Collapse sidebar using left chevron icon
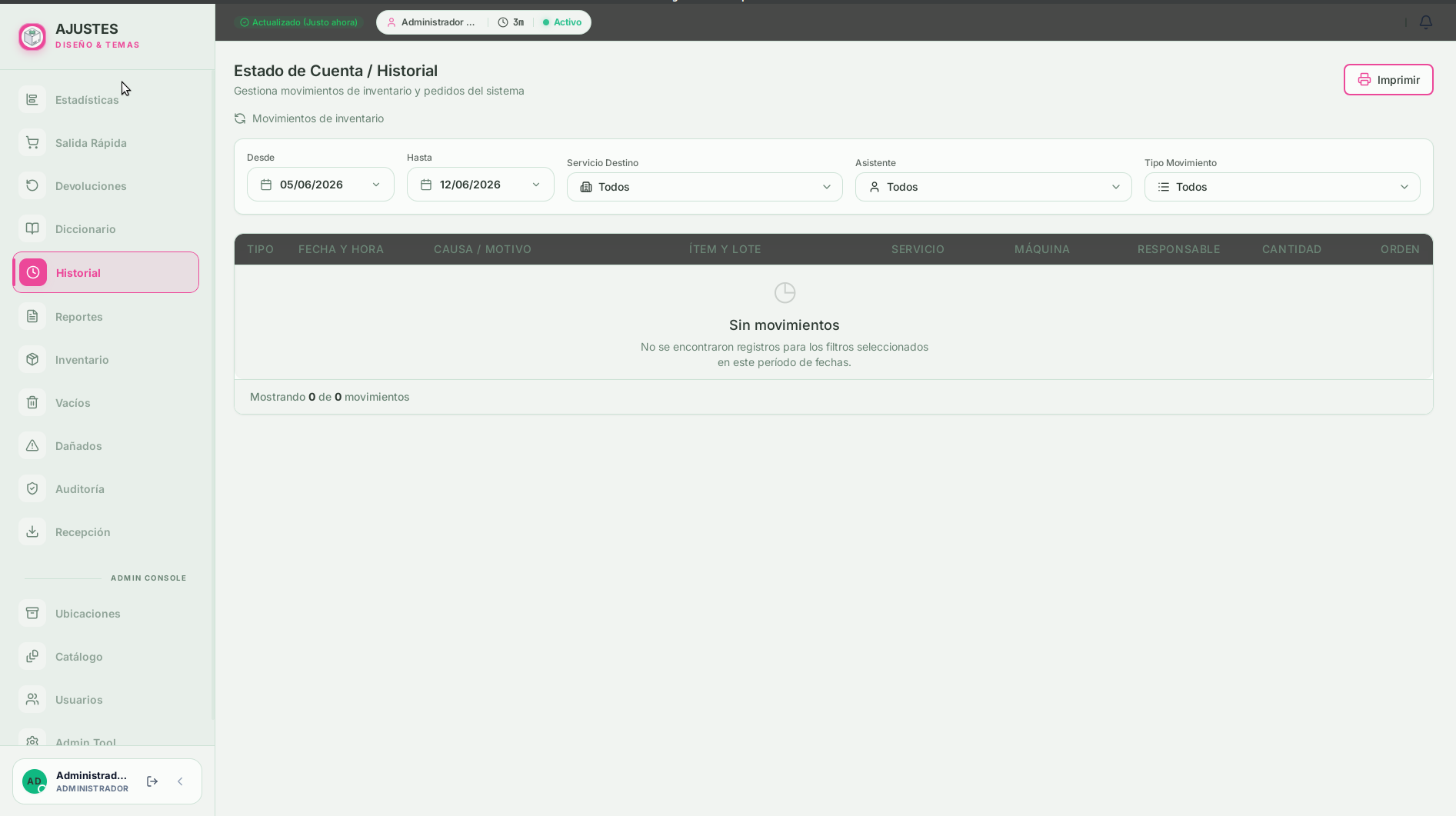Image resolution: width=1456 pixels, height=816 pixels. point(180,781)
